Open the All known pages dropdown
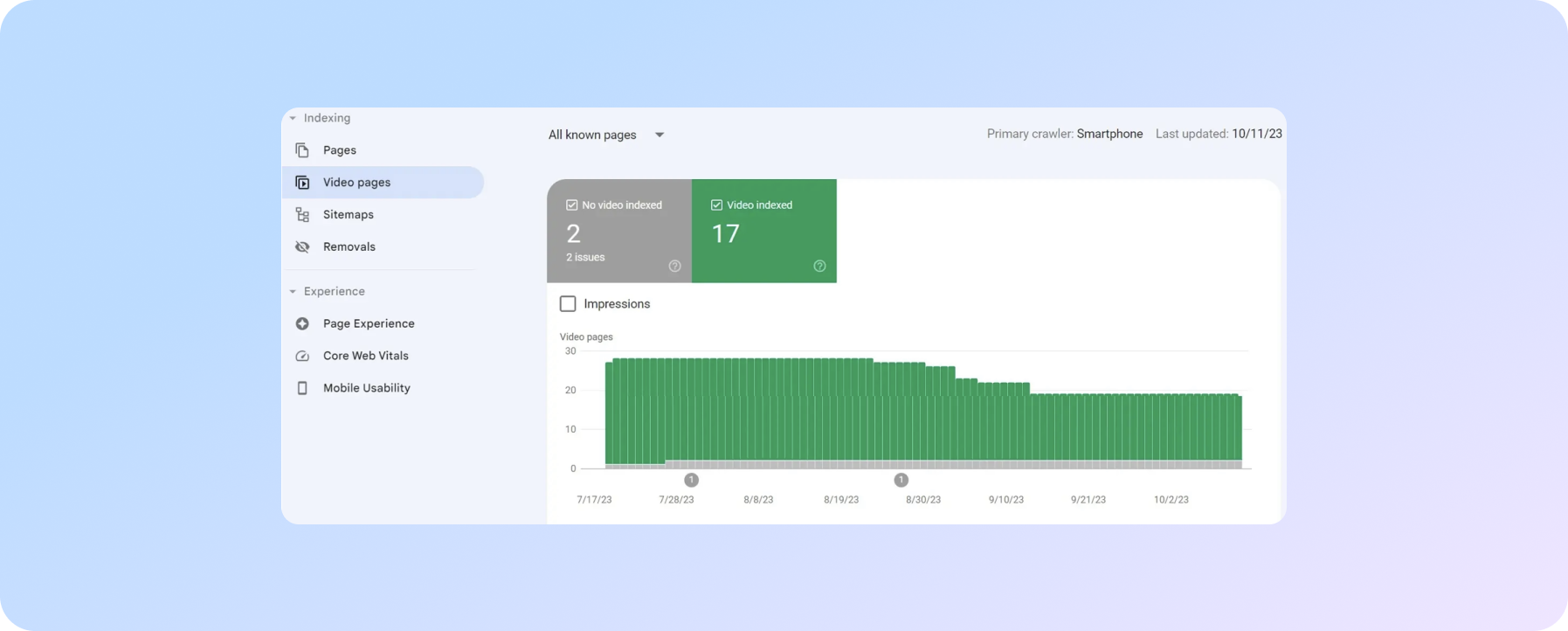 tap(606, 135)
